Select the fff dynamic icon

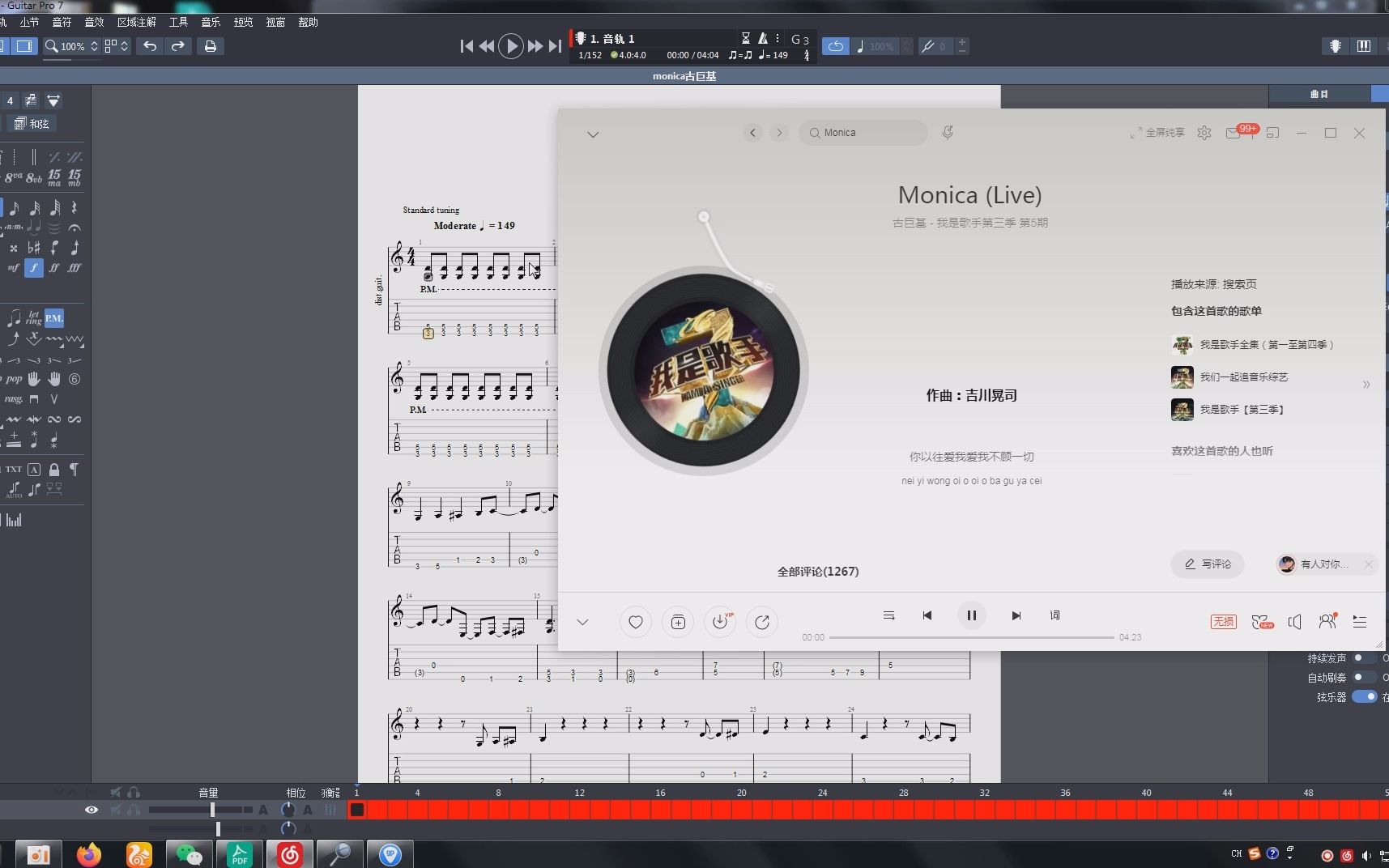pyautogui.click(x=75, y=267)
